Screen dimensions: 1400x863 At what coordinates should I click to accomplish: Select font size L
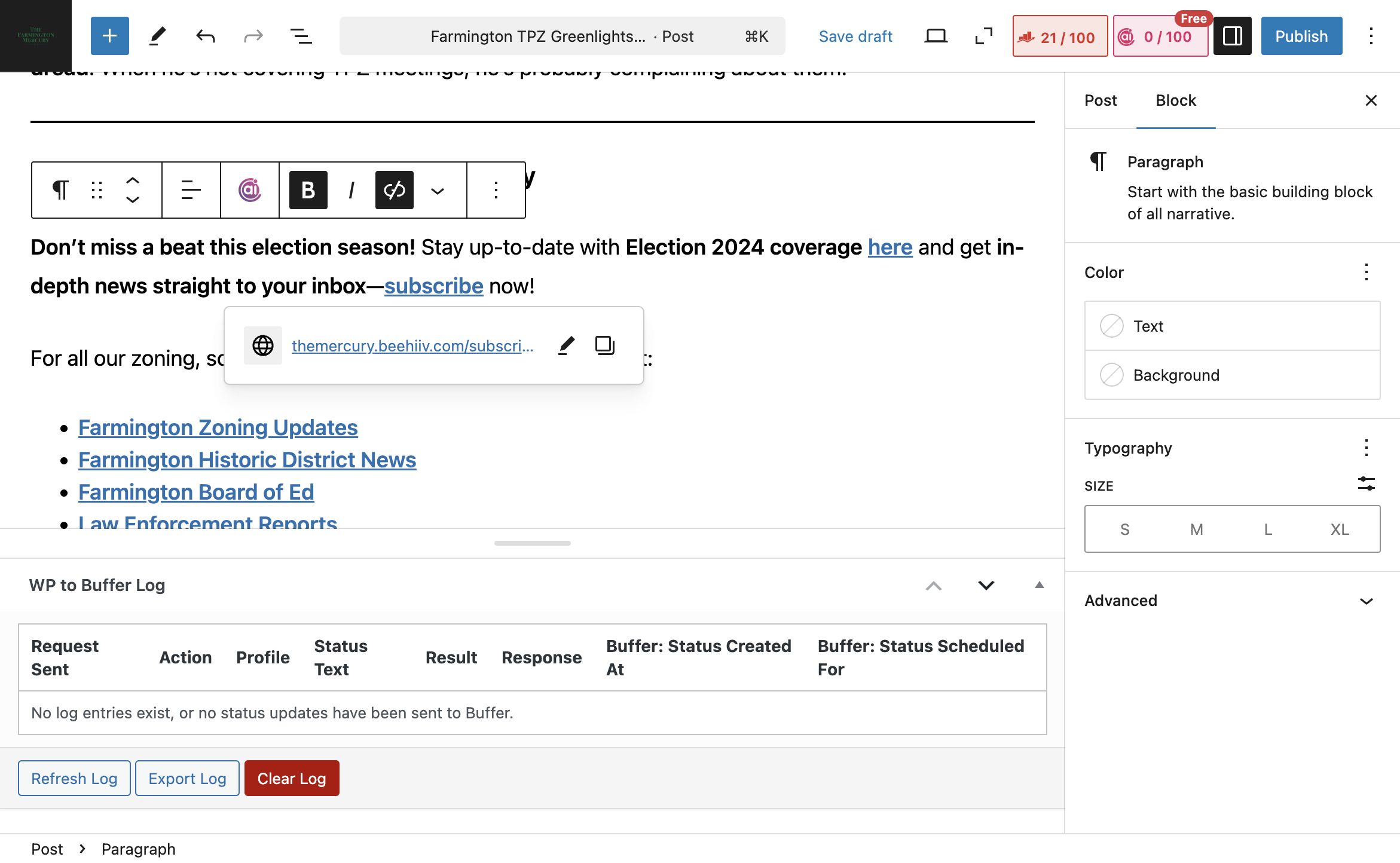coord(1268,530)
